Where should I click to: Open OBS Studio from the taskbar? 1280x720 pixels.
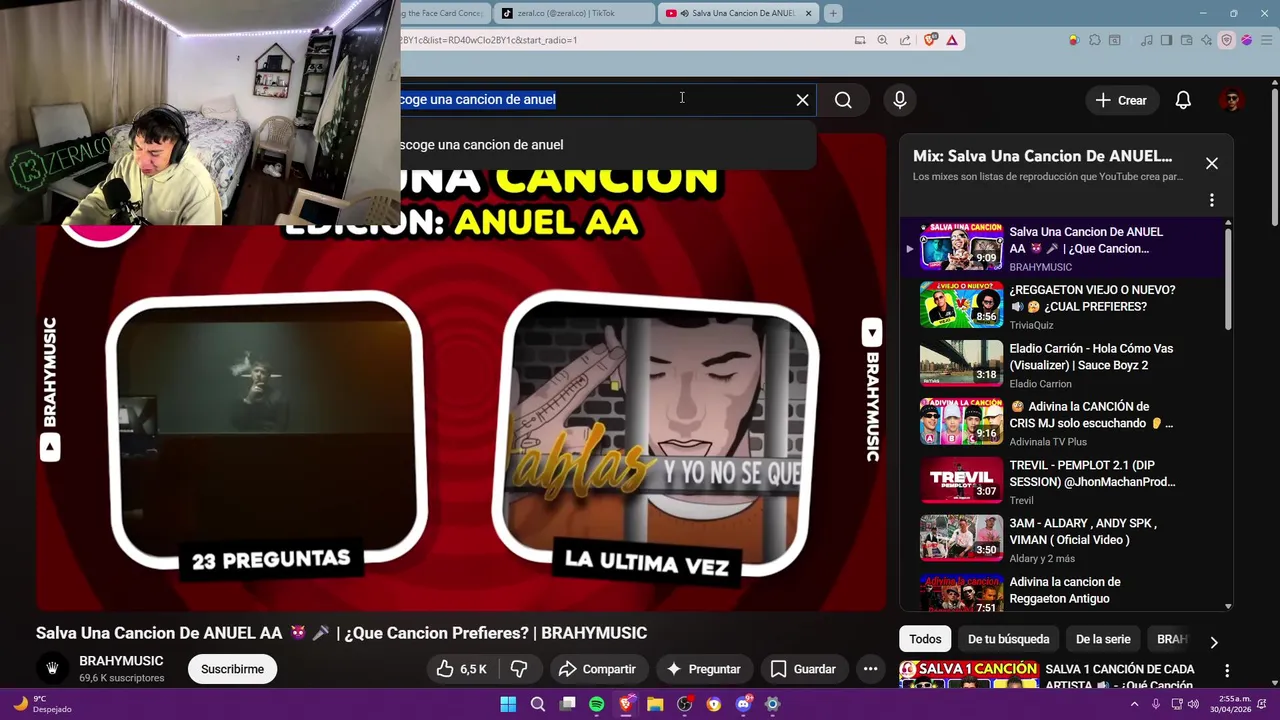point(684,704)
